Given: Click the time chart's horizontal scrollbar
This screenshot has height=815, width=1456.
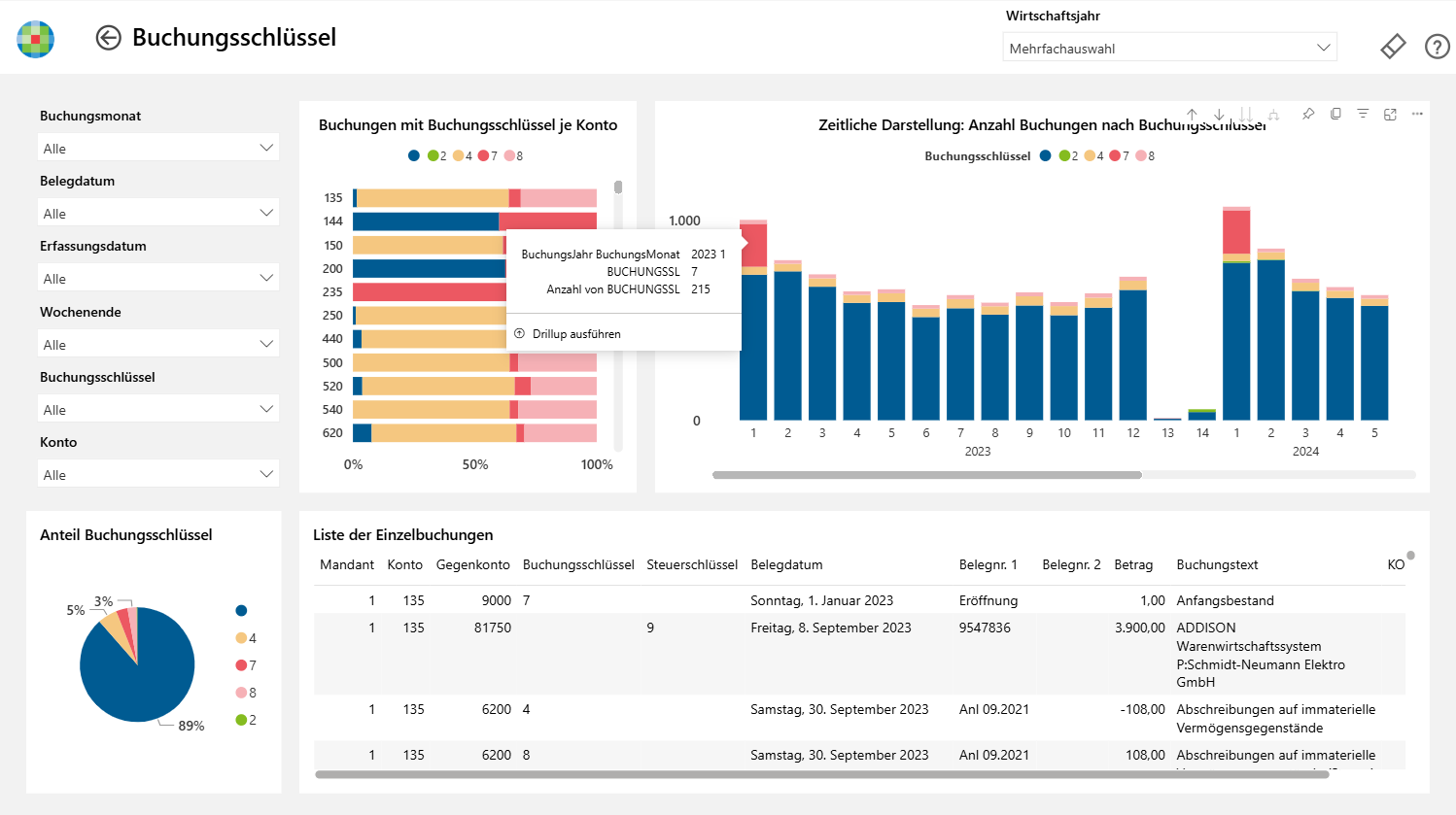Looking at the screenshot, I should tap(926, 475).
